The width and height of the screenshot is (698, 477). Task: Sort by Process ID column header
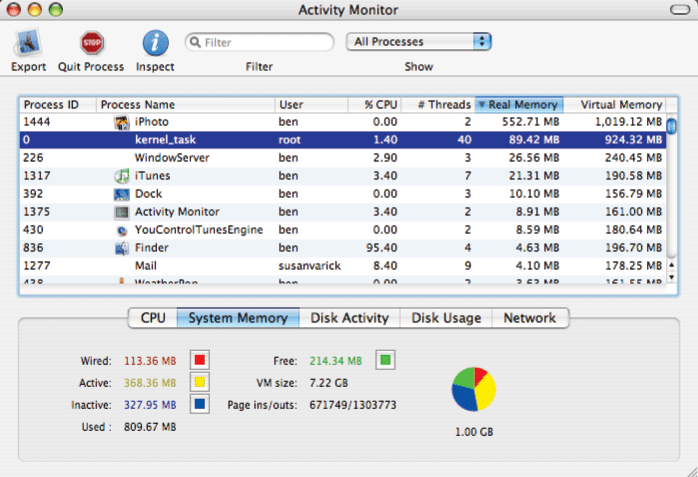tap(58, 105)
